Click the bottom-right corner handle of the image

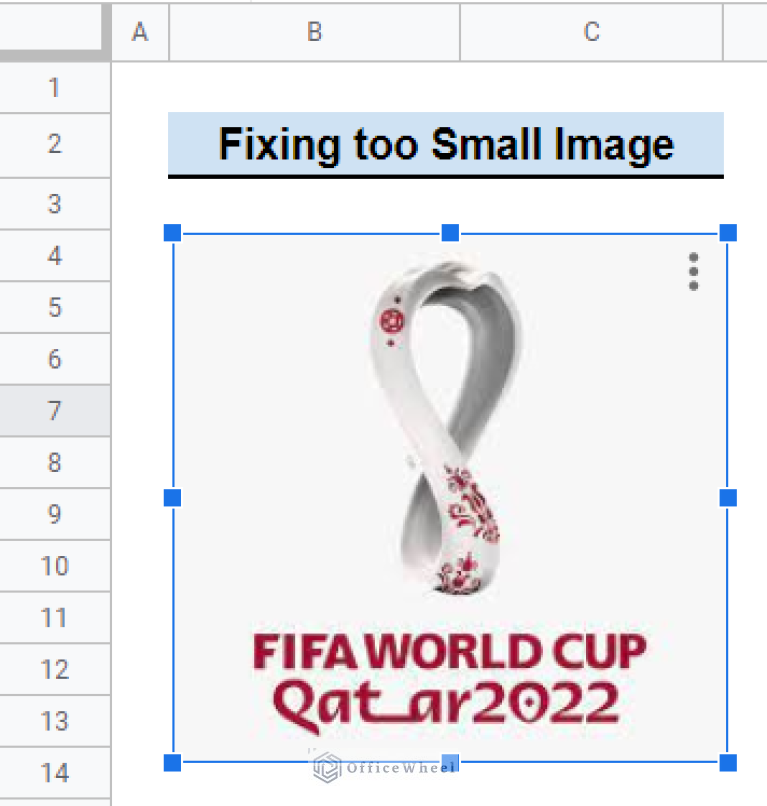click(x=727, y=765)
